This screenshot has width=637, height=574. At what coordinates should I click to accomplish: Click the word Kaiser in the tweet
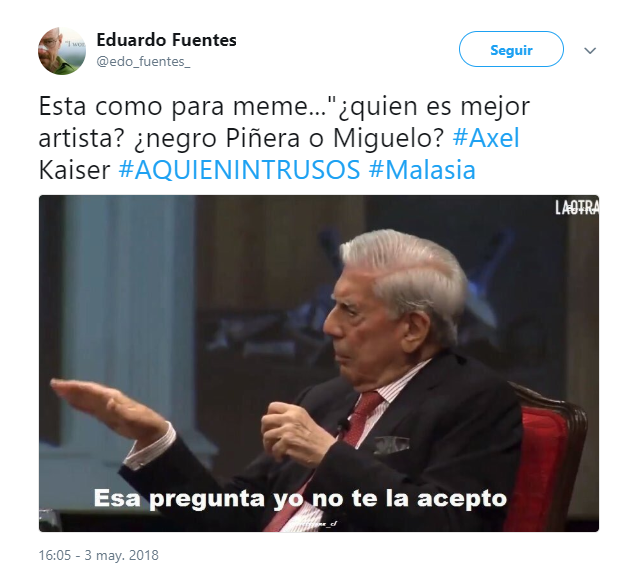click(x=74, y=169)
